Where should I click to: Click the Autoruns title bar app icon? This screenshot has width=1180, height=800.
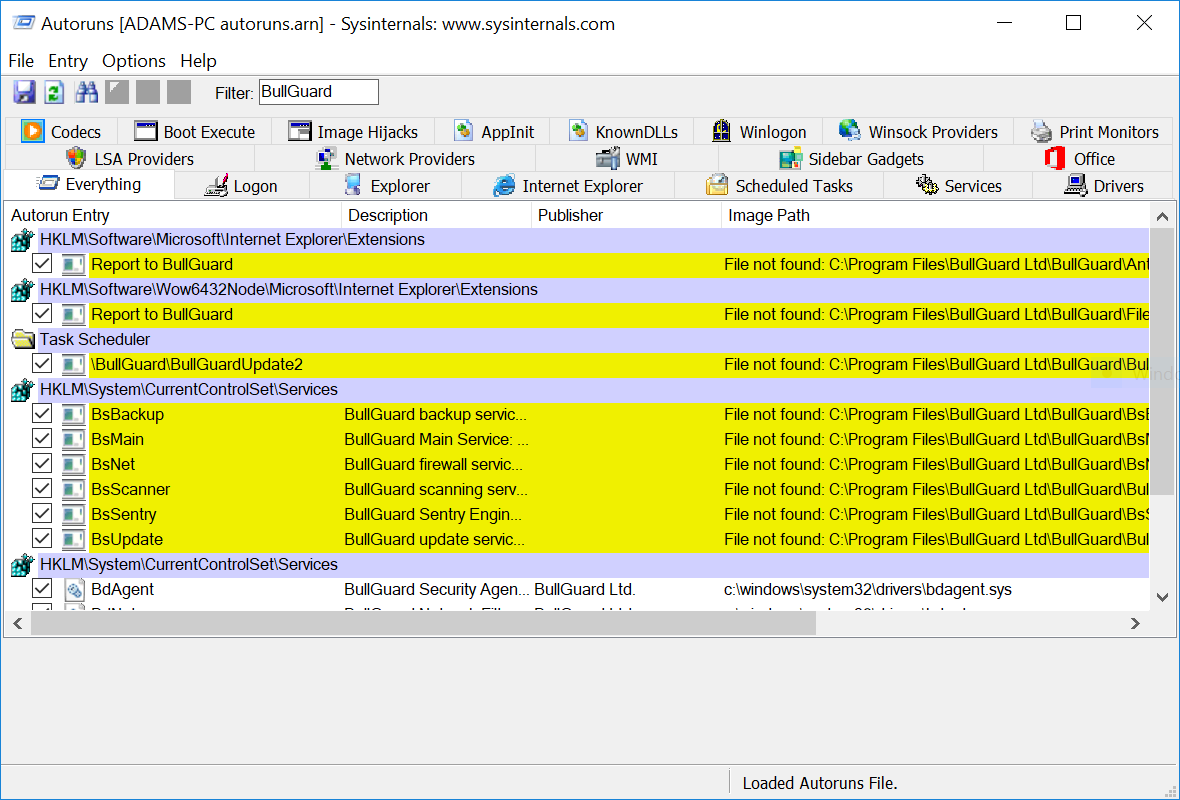[23, 23]
